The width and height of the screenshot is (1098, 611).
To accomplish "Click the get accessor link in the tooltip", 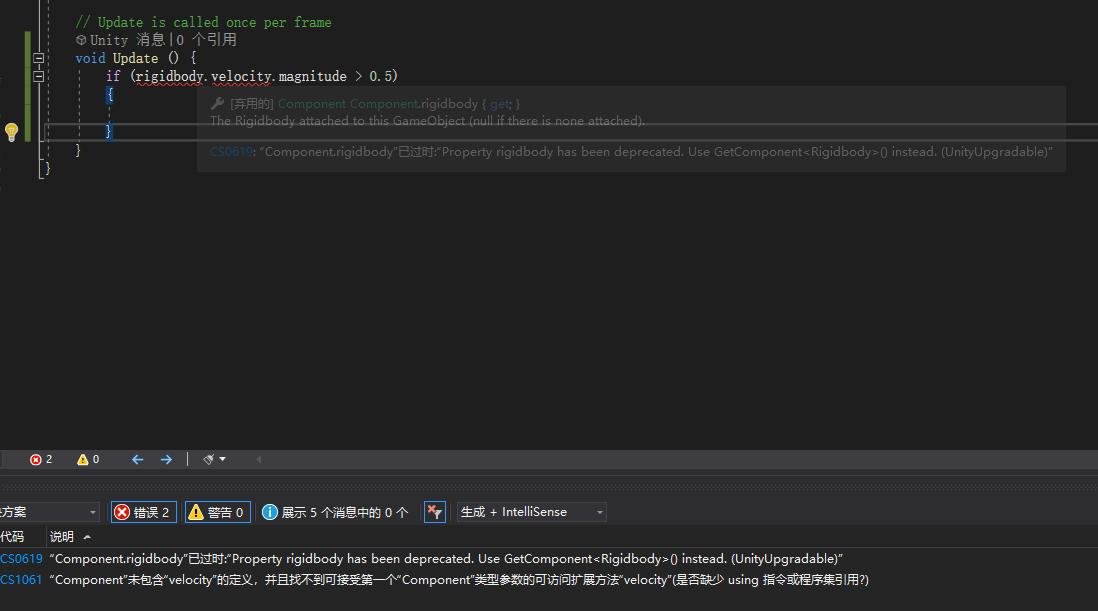I will [499, 103].
